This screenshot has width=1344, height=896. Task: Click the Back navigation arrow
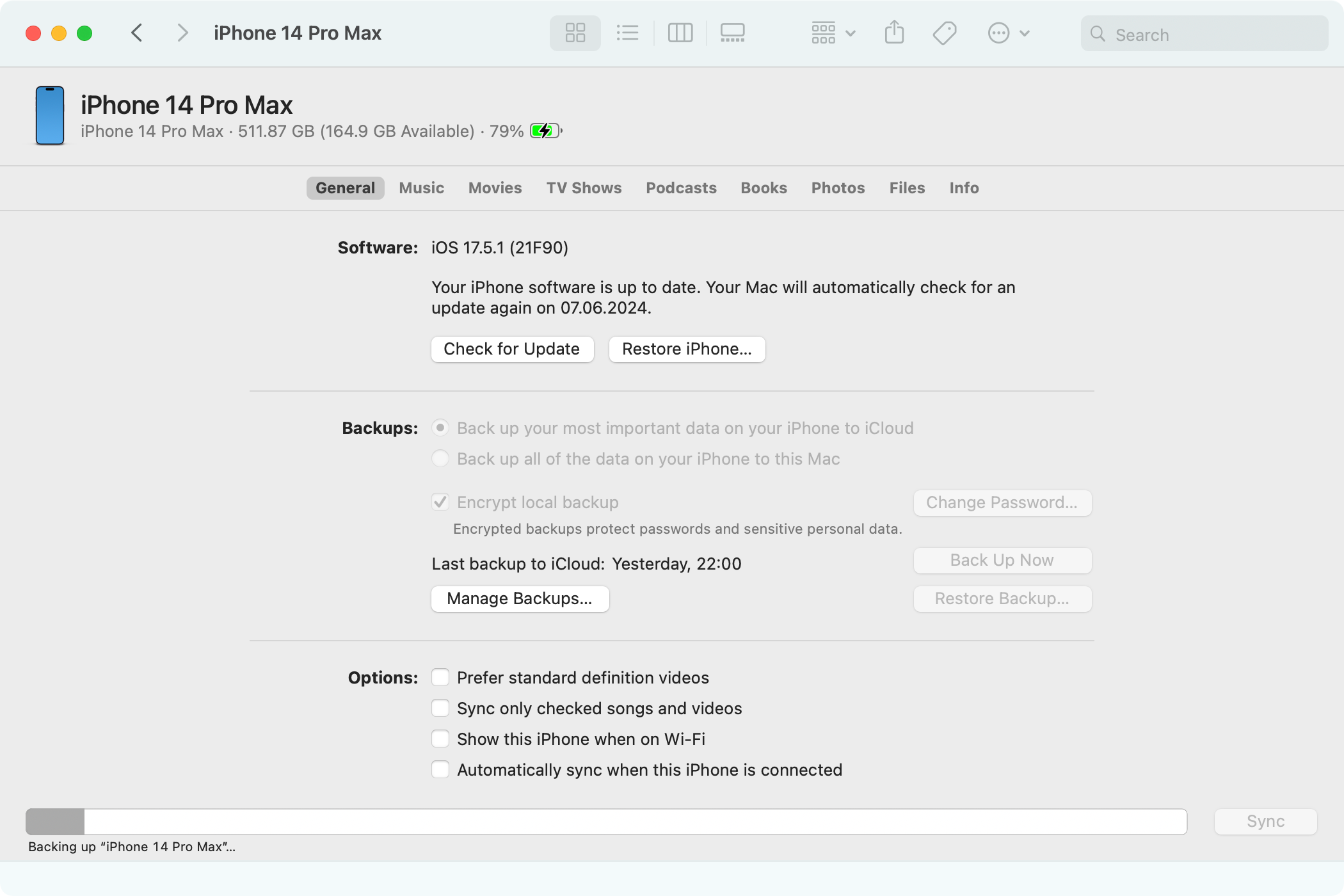pos(136,33)
